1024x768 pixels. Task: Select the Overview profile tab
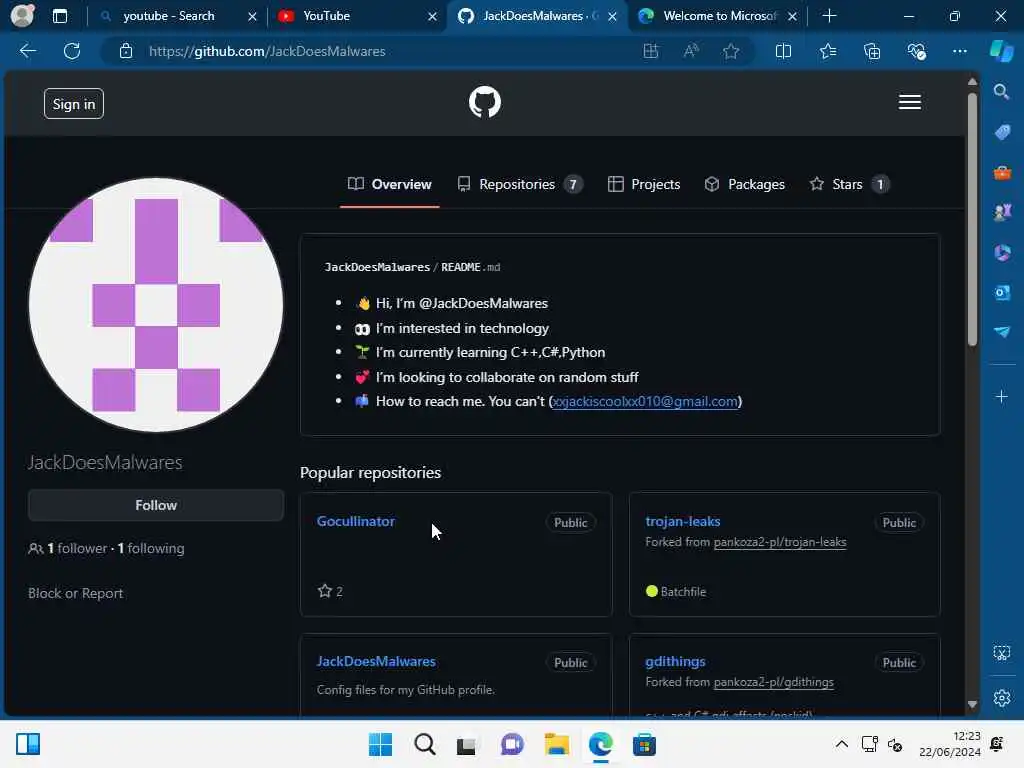point(390,184)
